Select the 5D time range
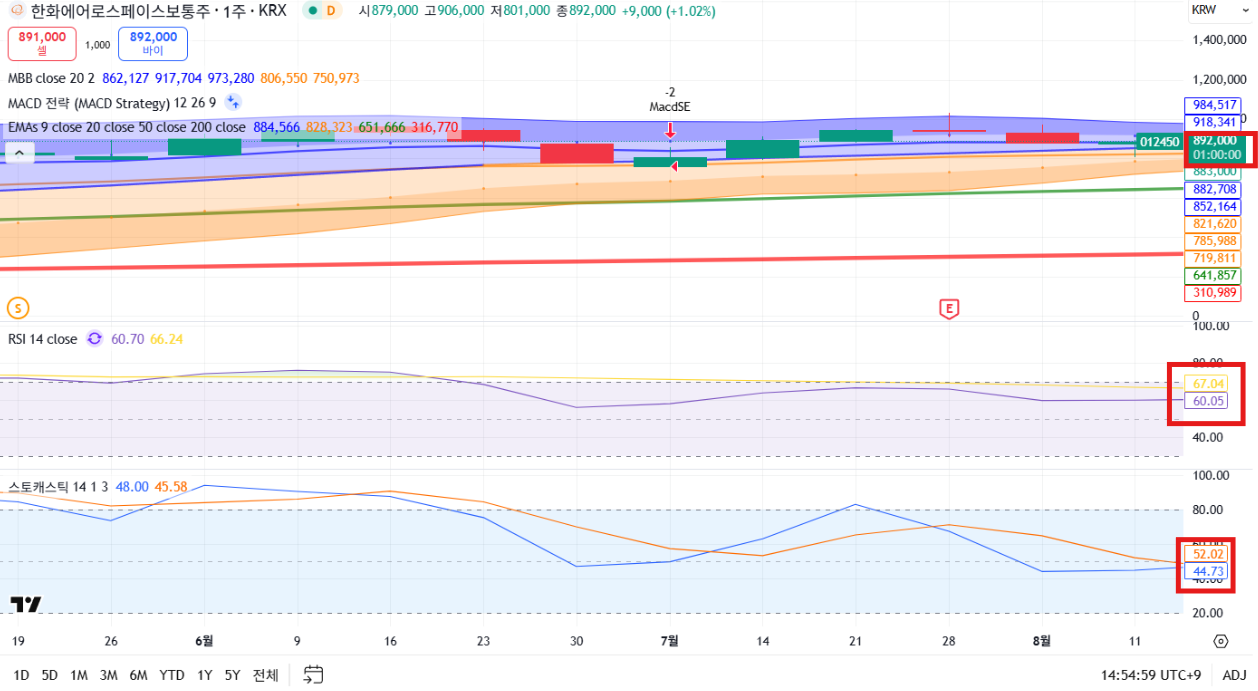Viewport: 1258px width, 691px height. [x=50, y=675]
